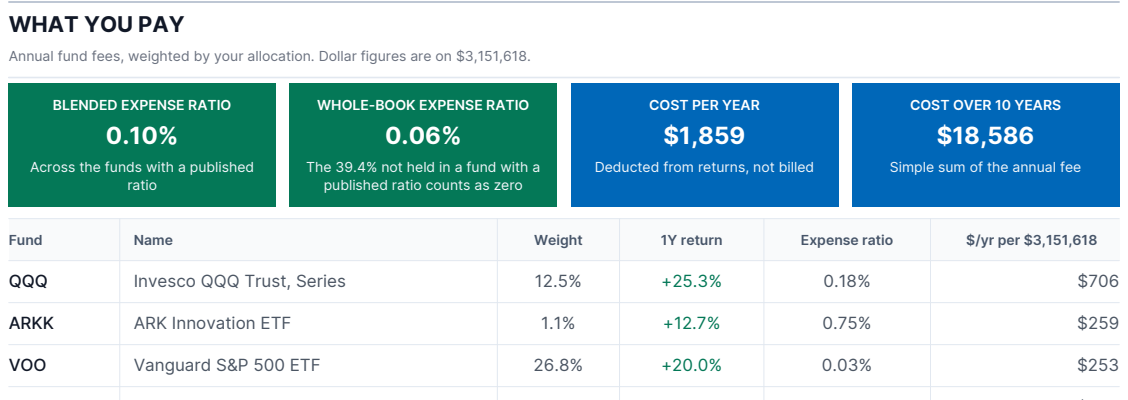Click the annual fund fees description text
This screenshot has width=1128, height=400.
click(x=270, y=56)
